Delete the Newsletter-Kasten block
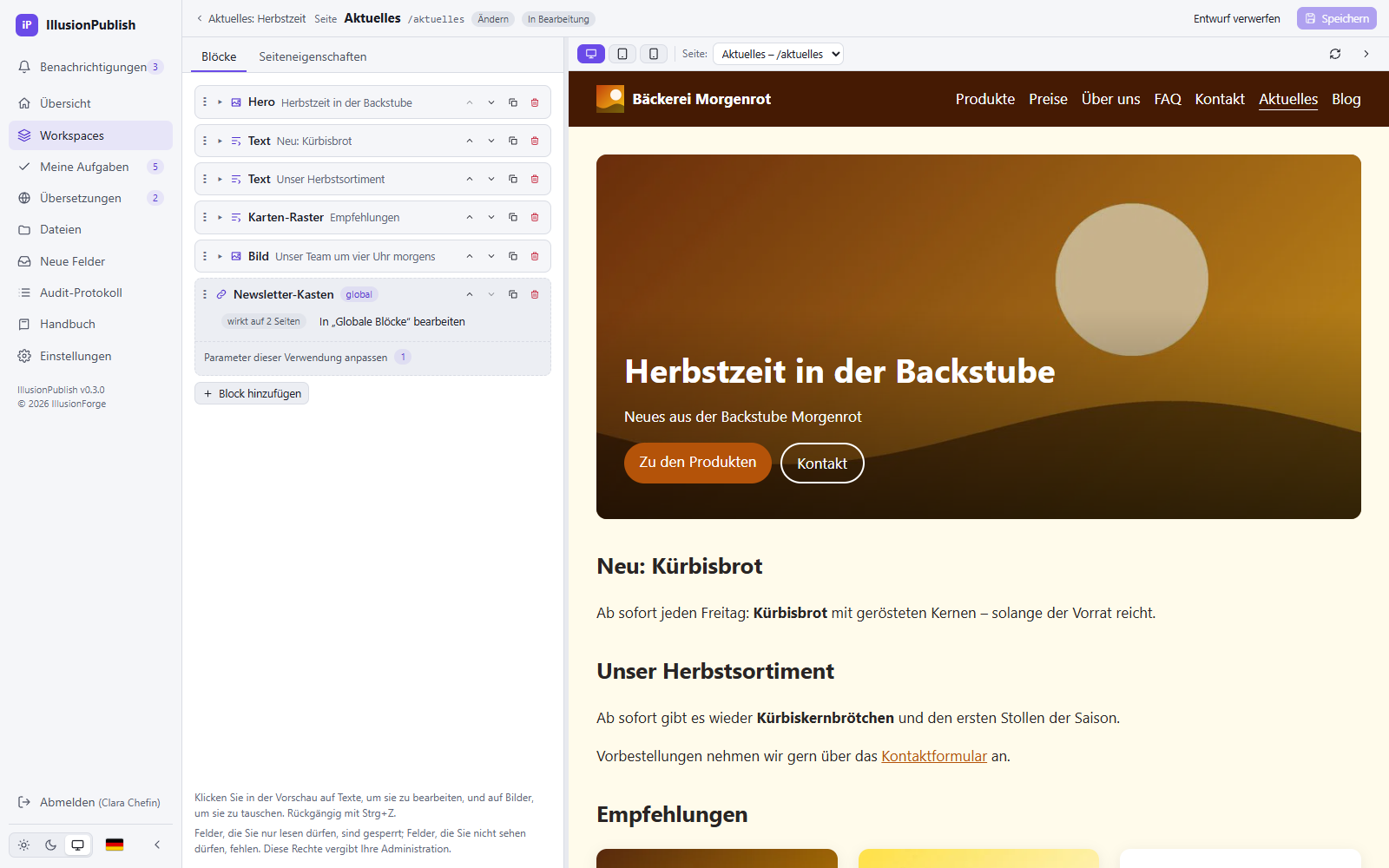Viewport: 1389px width, 868px height. (535, 294)
